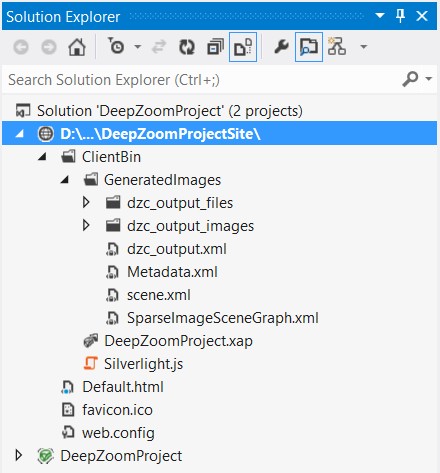Select Solution 'DeepZoomProject' (2 projects) node

(x=170, y=111)
